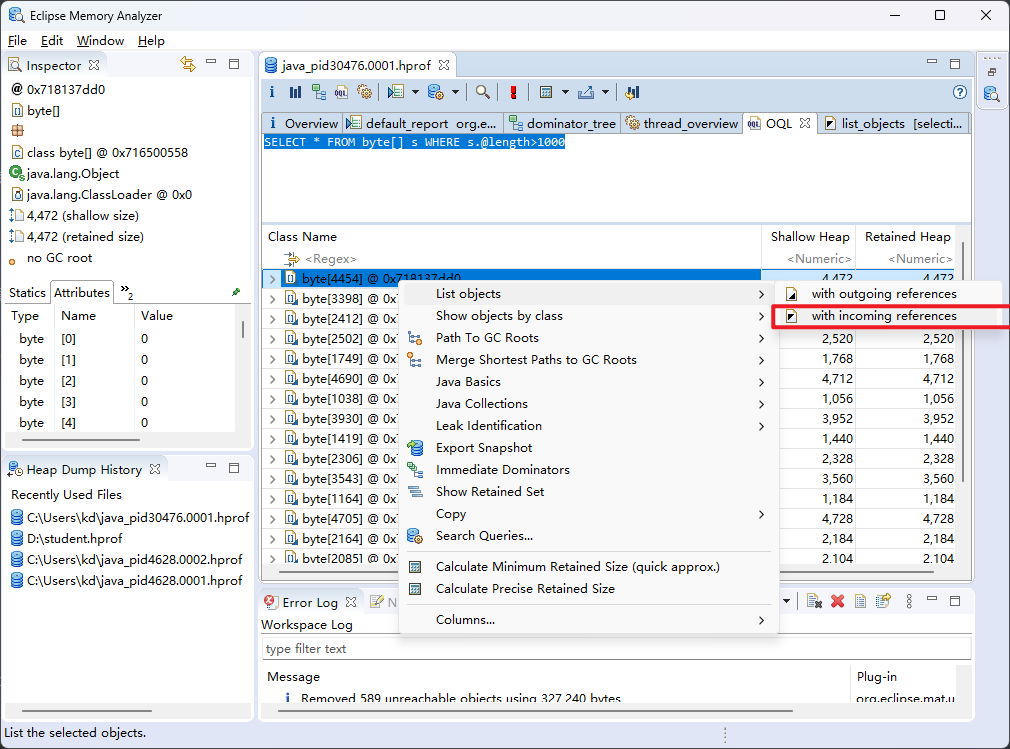
Task: Click the OQL query text line
Action: [414, 142]
